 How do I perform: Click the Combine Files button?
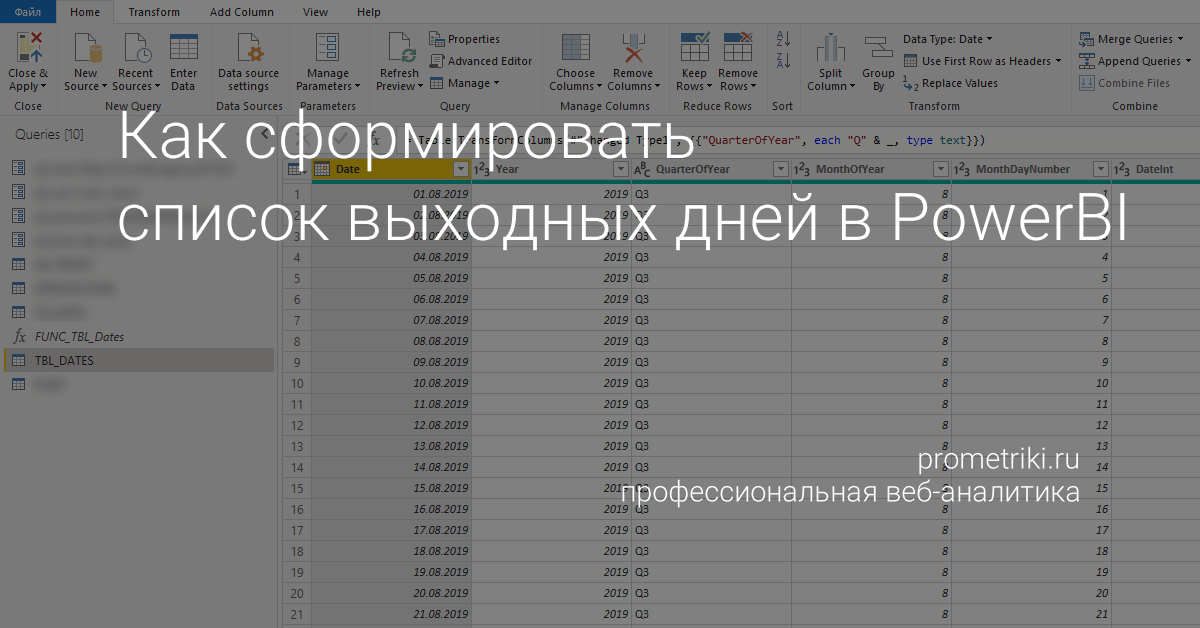(1125, 84)
